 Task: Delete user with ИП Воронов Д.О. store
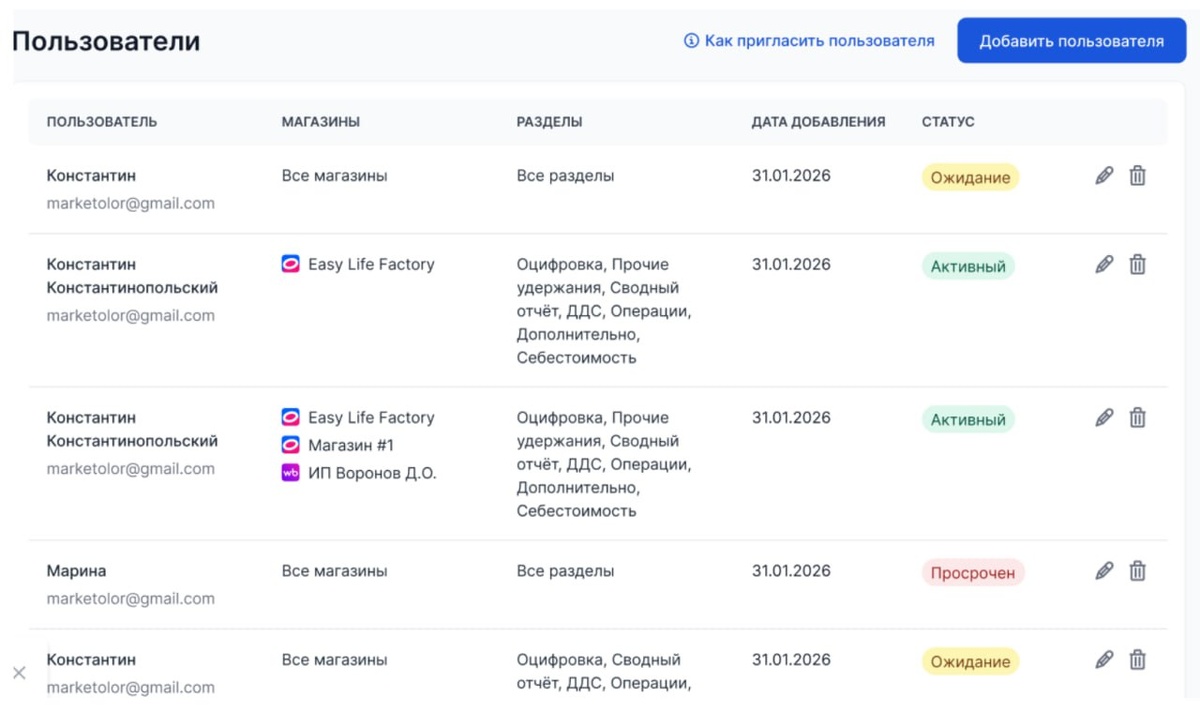coord(1137,418)
